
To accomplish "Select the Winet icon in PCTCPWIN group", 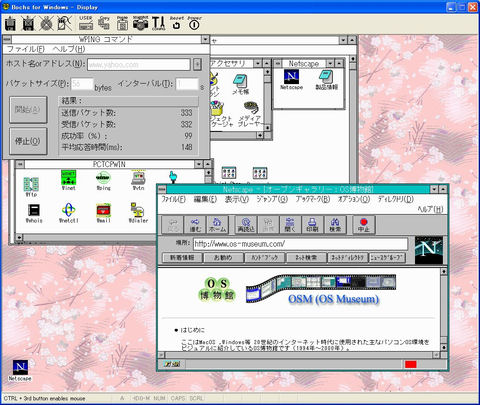I will (69, 180).
